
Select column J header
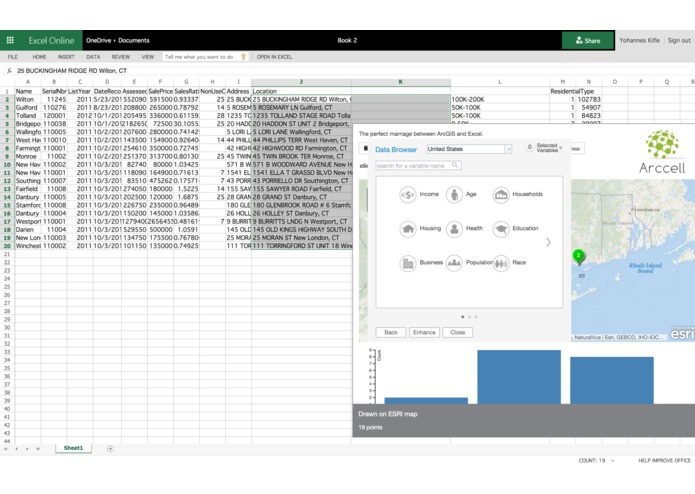pyautogui.click(x=301, y=82)
